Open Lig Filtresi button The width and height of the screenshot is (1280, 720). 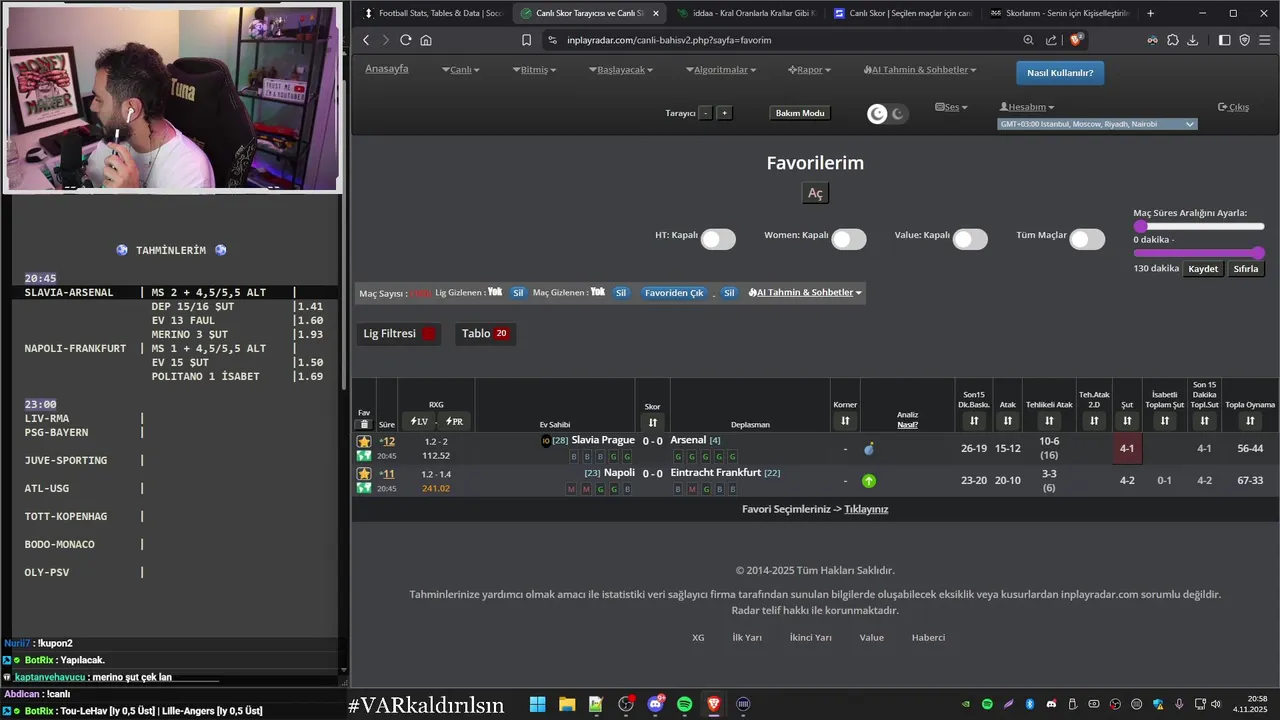click(x=399, y=334)
